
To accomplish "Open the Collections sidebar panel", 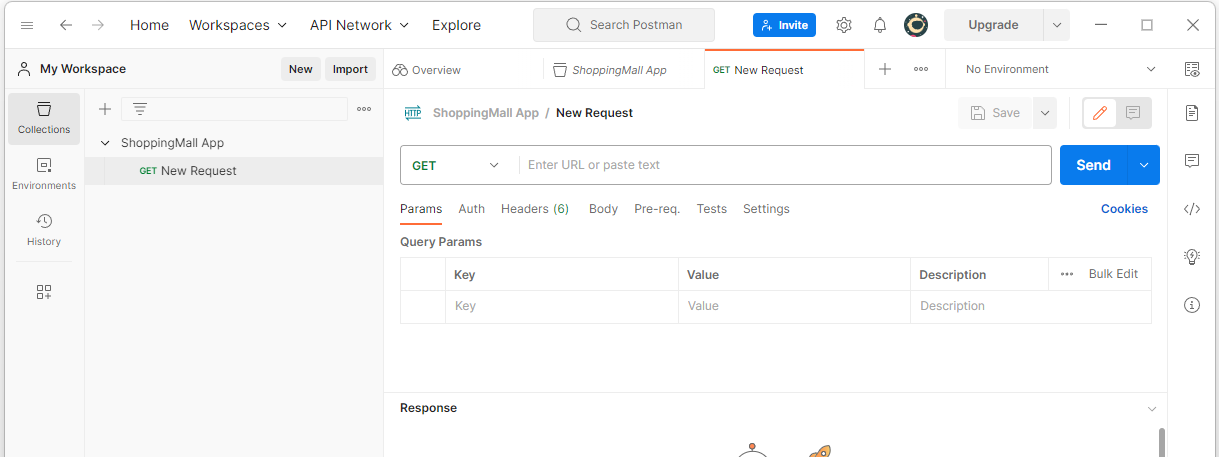I will (44, 119).
